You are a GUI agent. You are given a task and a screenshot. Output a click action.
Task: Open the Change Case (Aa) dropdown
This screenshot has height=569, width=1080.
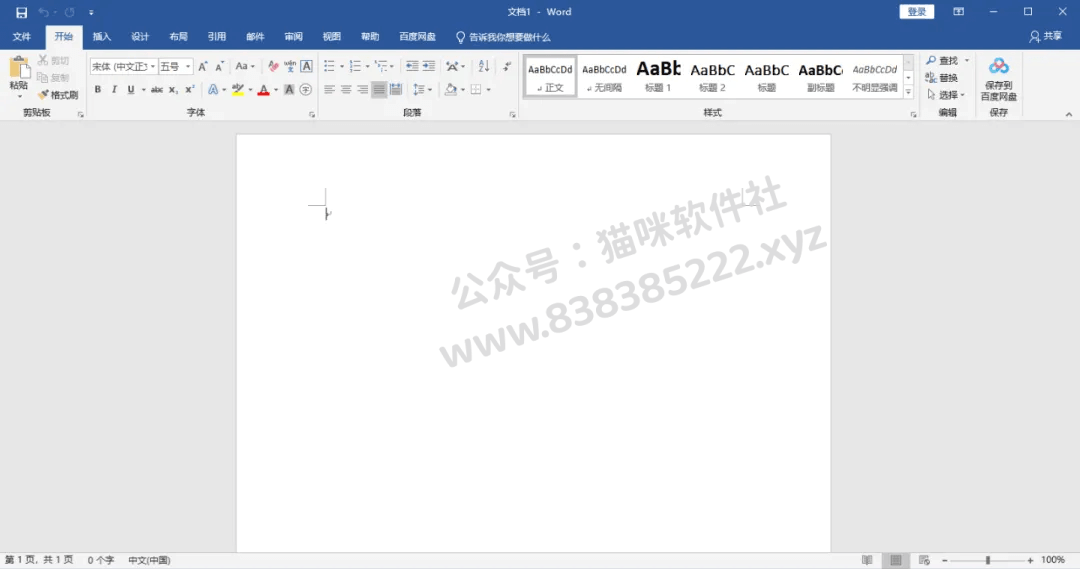245,67
